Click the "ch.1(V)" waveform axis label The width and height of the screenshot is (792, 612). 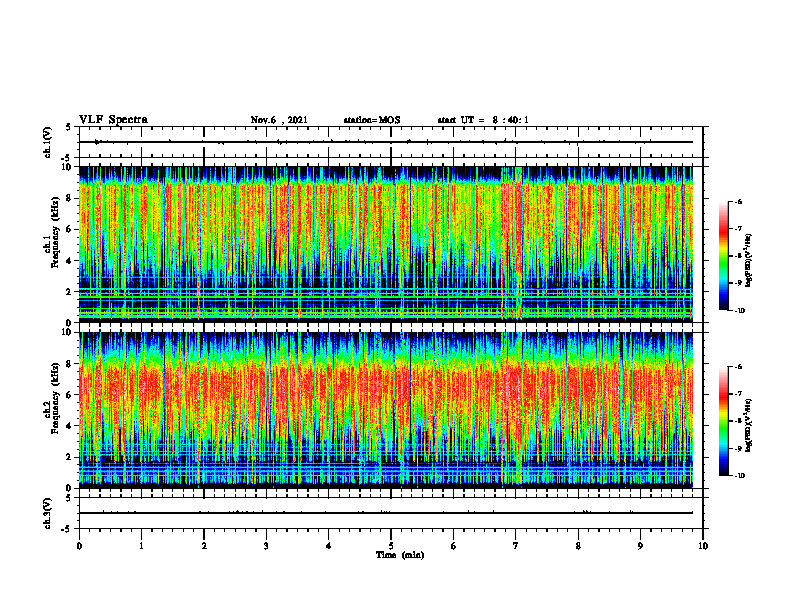pos(47,142)
